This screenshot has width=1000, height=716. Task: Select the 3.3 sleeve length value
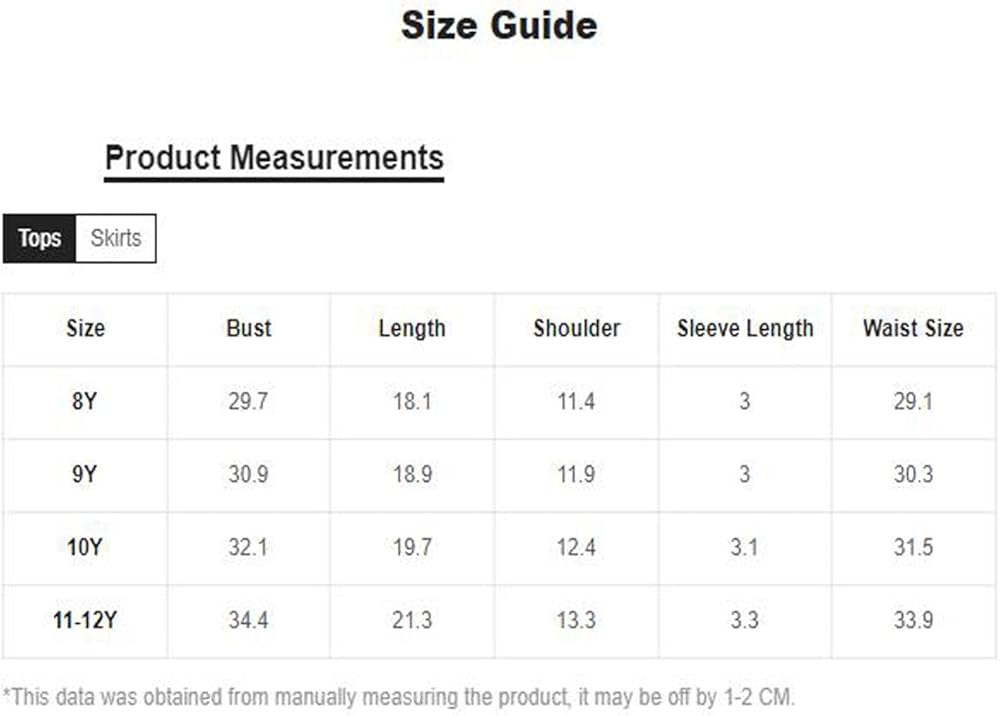(x=745, y=620)
